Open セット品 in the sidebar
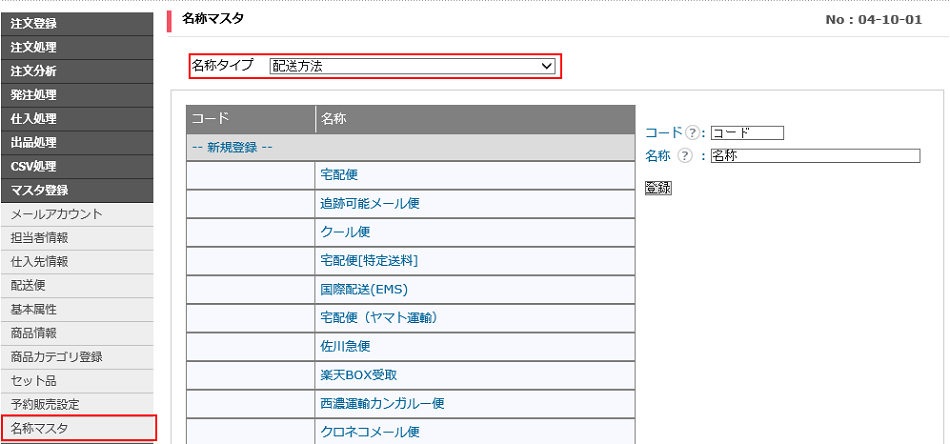Screen dimensions: 950x444 (x=76, y=381)
